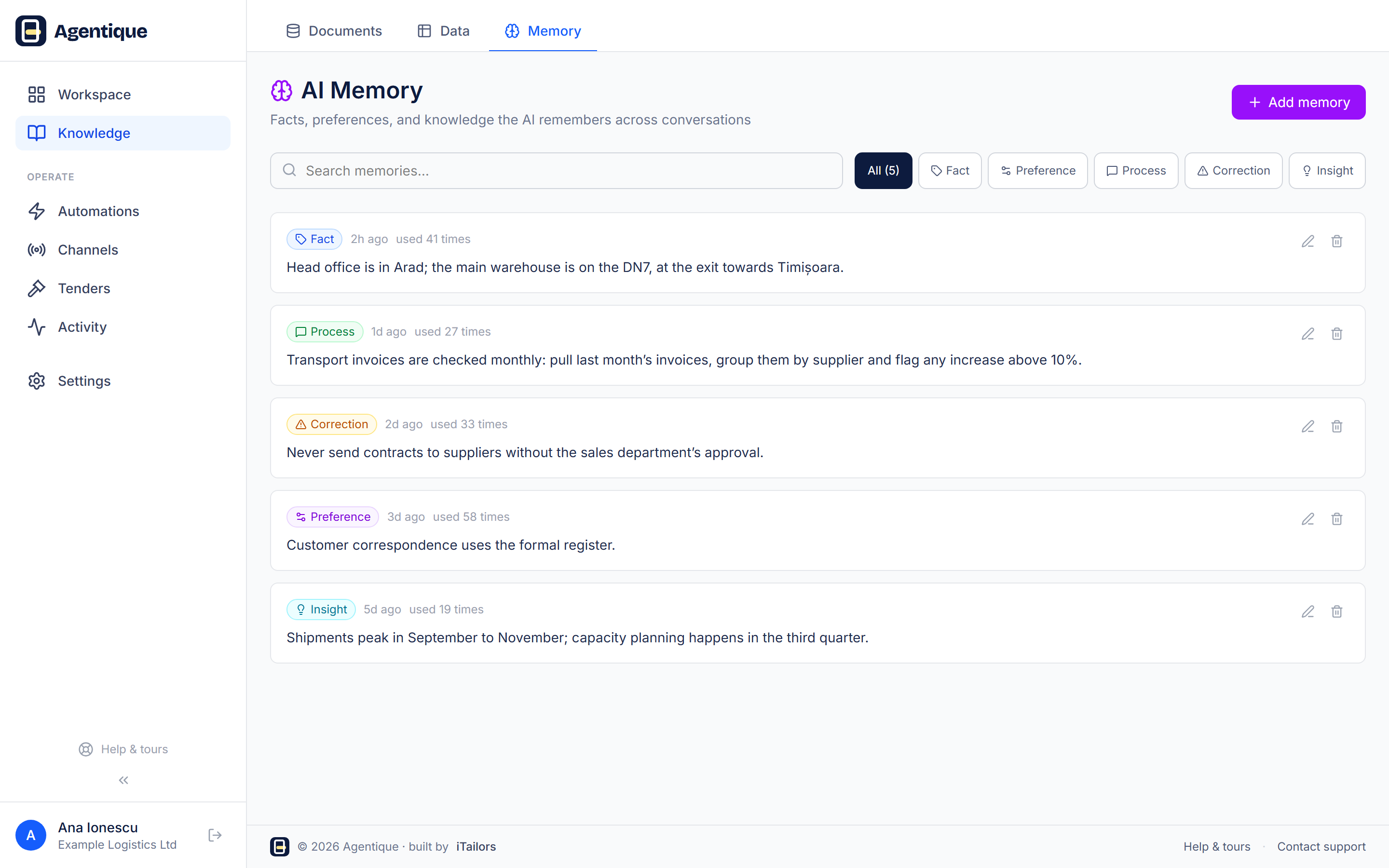The height and width of the screenshot is (868, 1389).
Task: Filter memories by Process
Action: pos(1136,171)
